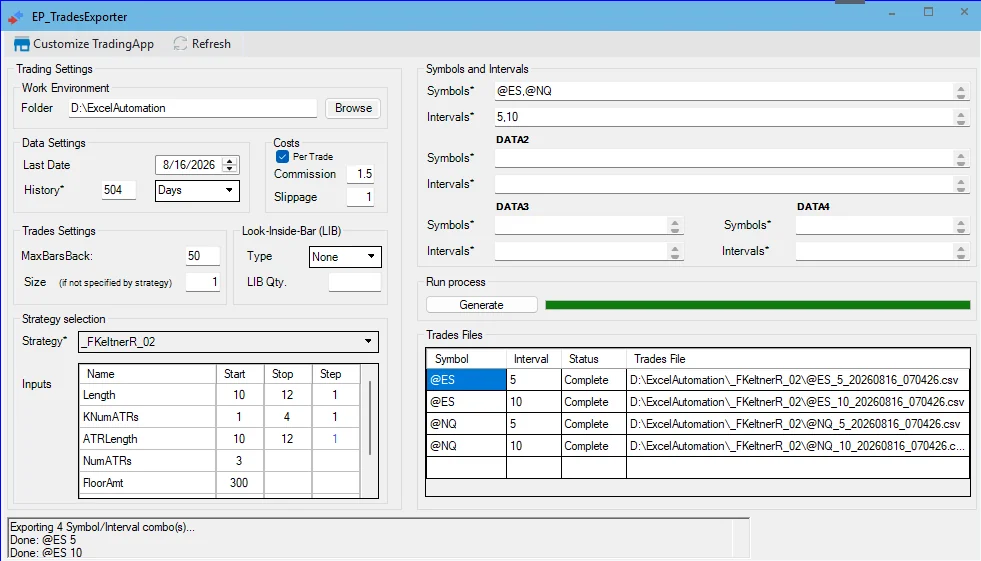The height and width of the screenshot is (561, 981).
Task: Click the Refresh toolbar label
Action: [211, 44]
